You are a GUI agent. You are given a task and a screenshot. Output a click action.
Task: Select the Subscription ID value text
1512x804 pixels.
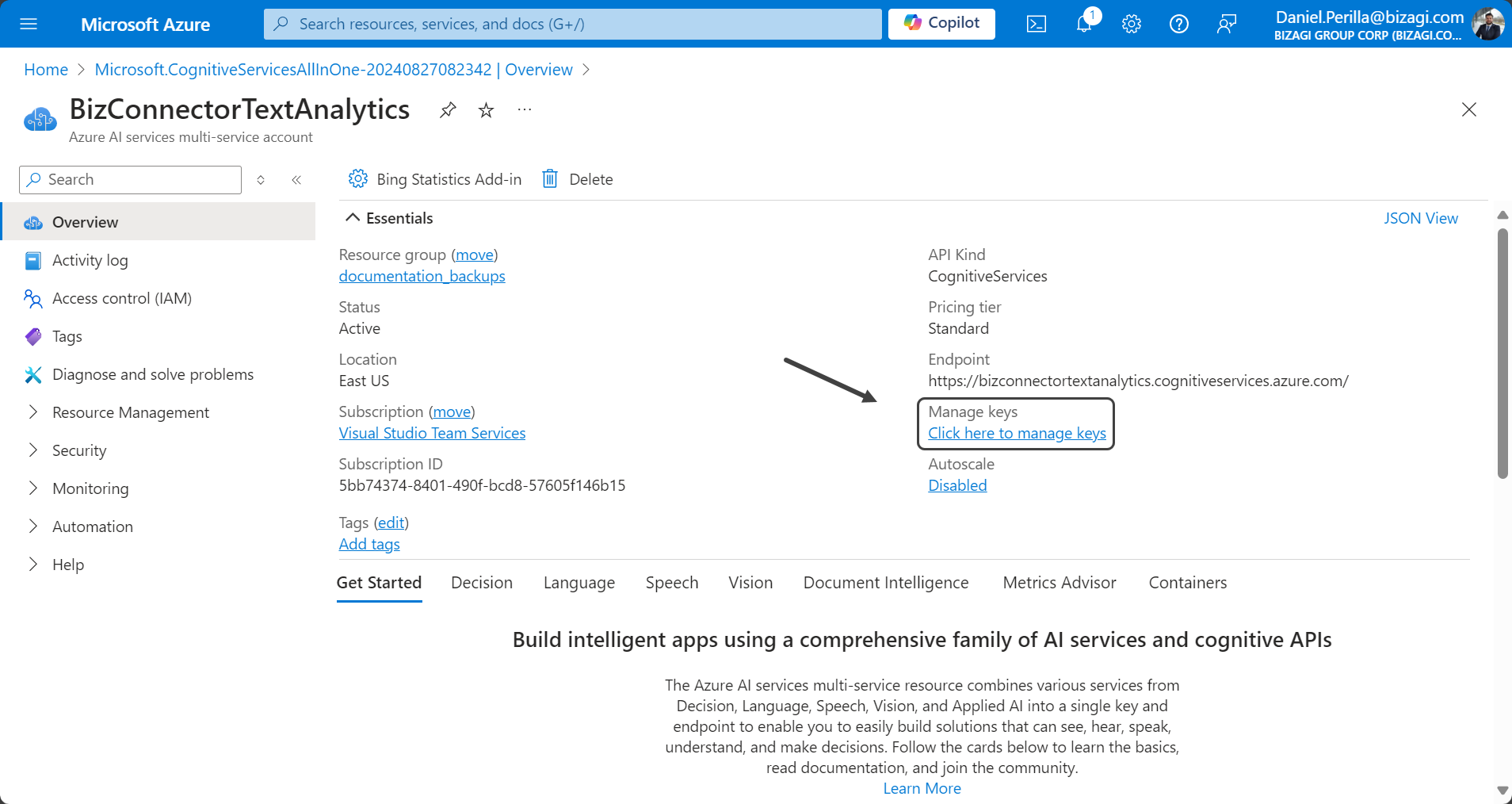tap(483, 485)
